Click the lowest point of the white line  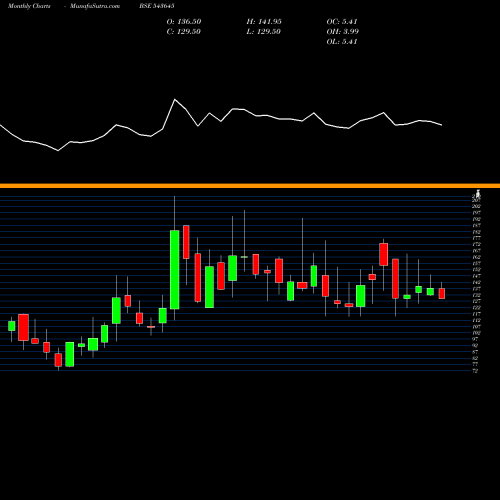pyautogui.click(x=58, y=151)
